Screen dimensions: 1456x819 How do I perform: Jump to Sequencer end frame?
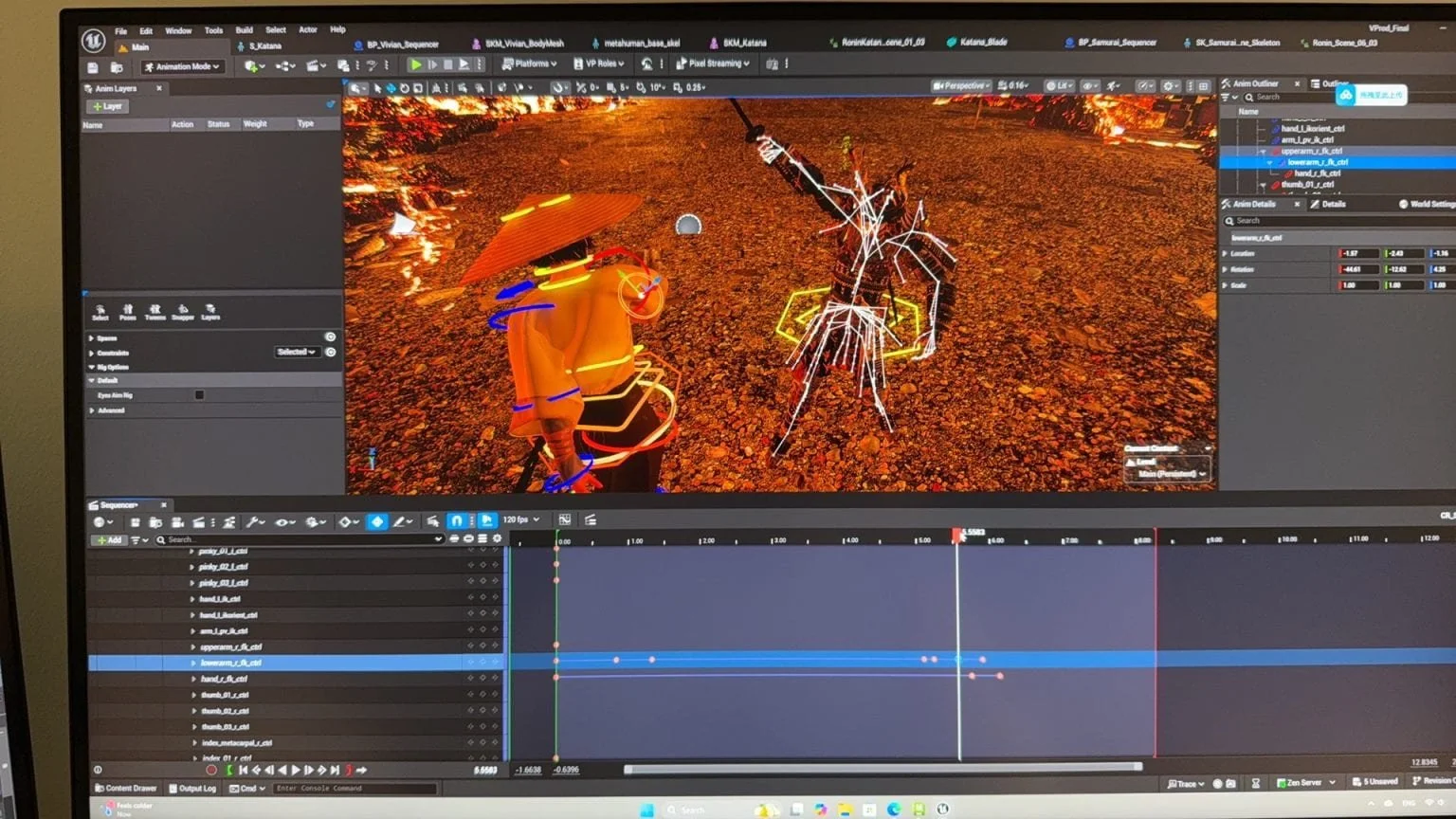point(335,771)
